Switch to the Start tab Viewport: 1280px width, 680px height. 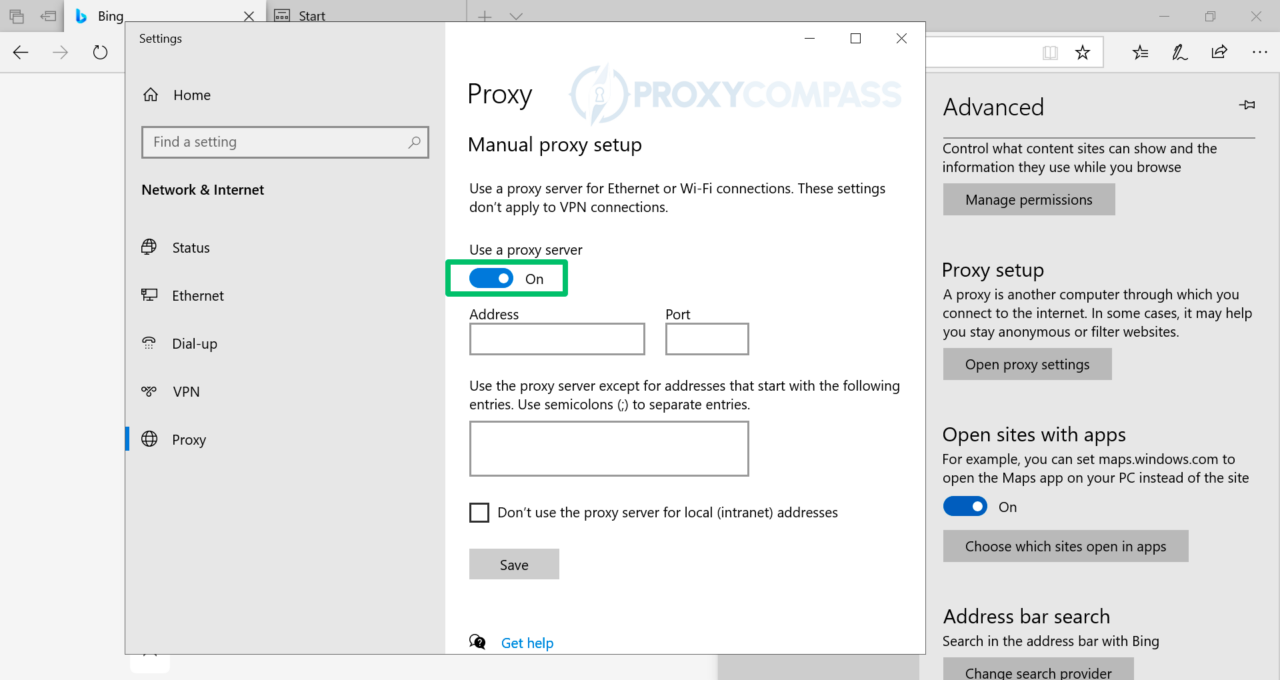click(x=310, y=15)
